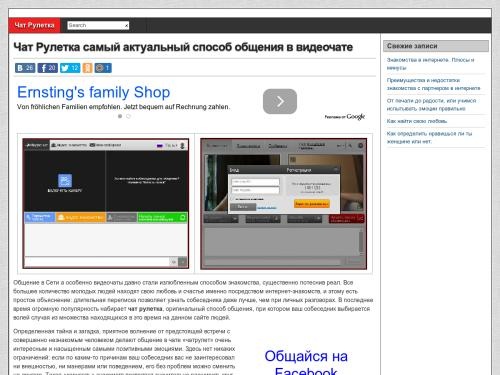This screenshot has width=500, height=375.
Task: Open the page title heading Чат Рулетка
Action: (183, 47)
